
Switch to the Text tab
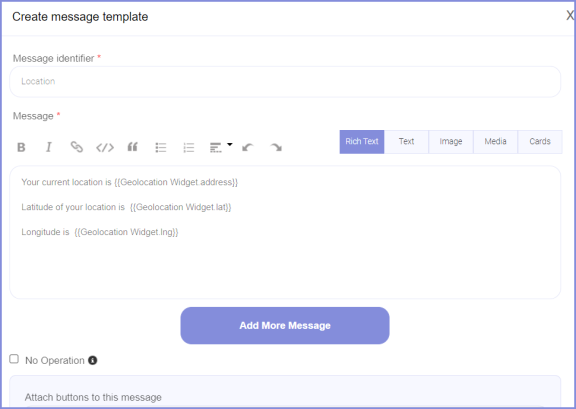[406, 141]
